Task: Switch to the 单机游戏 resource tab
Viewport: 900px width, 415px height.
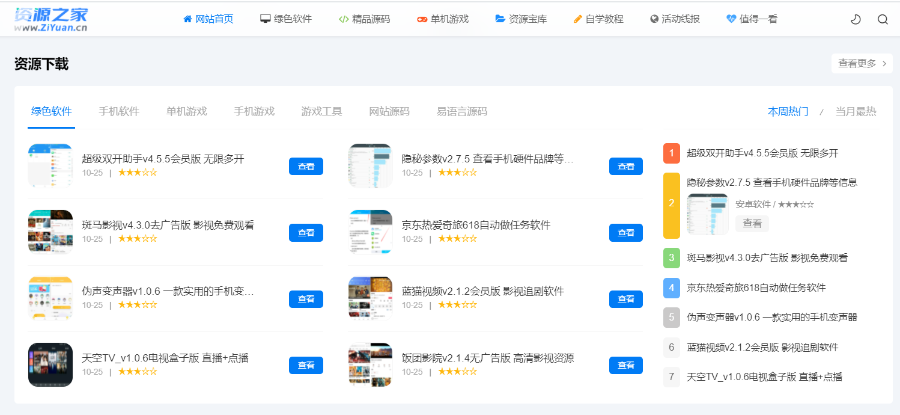Action: click(x=187, y=111)
